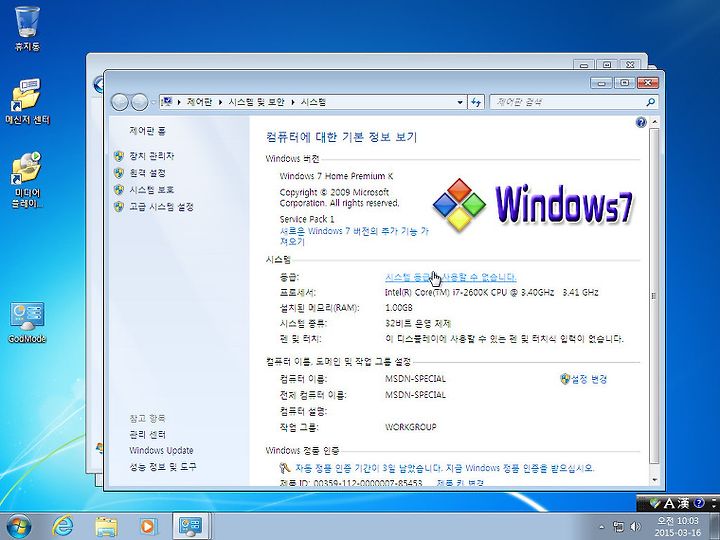
Task: Click the taskbar clock showing 10:03
Action: tap(678, 527)
